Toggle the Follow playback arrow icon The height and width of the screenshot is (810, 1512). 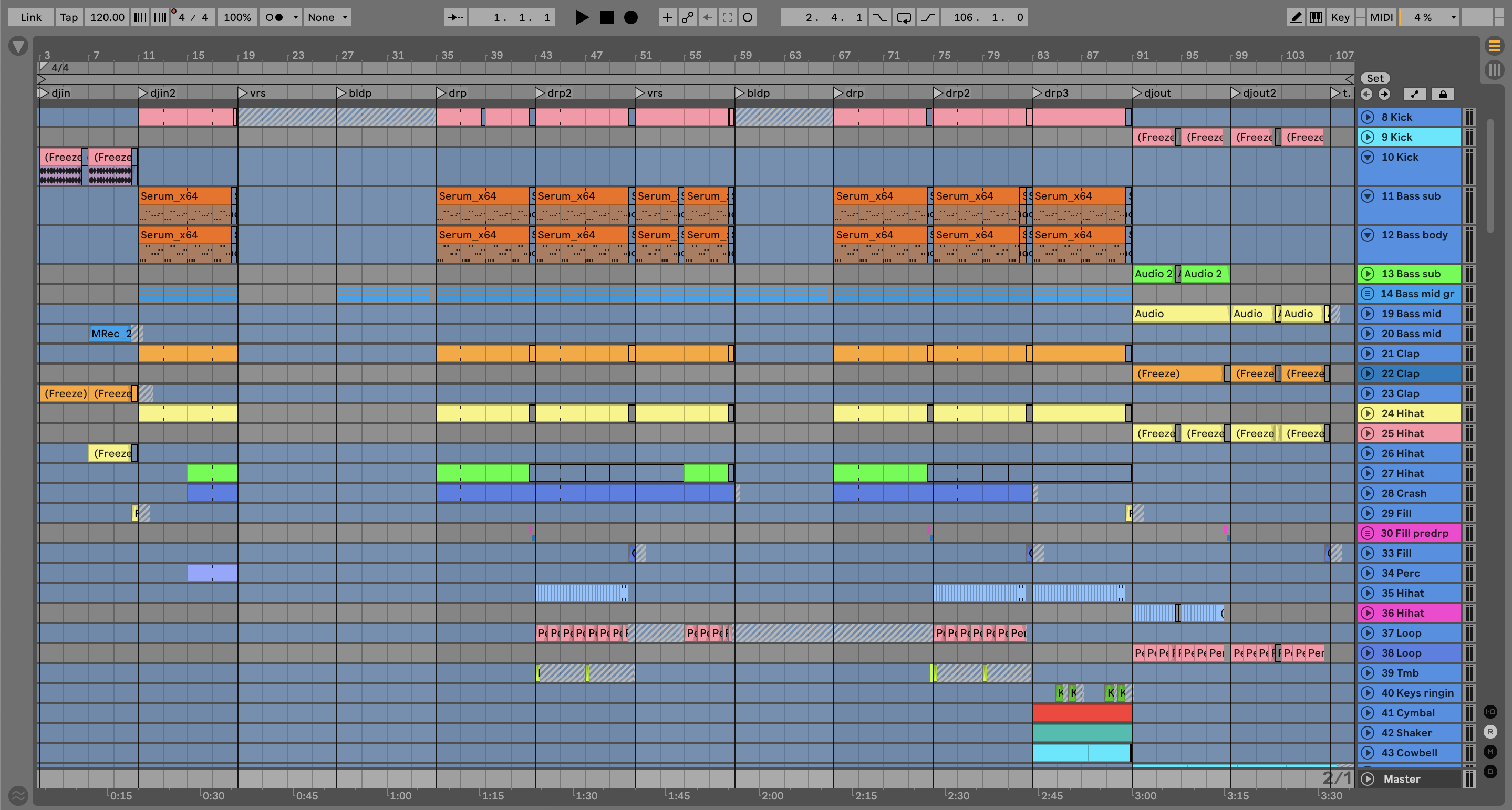455,17
